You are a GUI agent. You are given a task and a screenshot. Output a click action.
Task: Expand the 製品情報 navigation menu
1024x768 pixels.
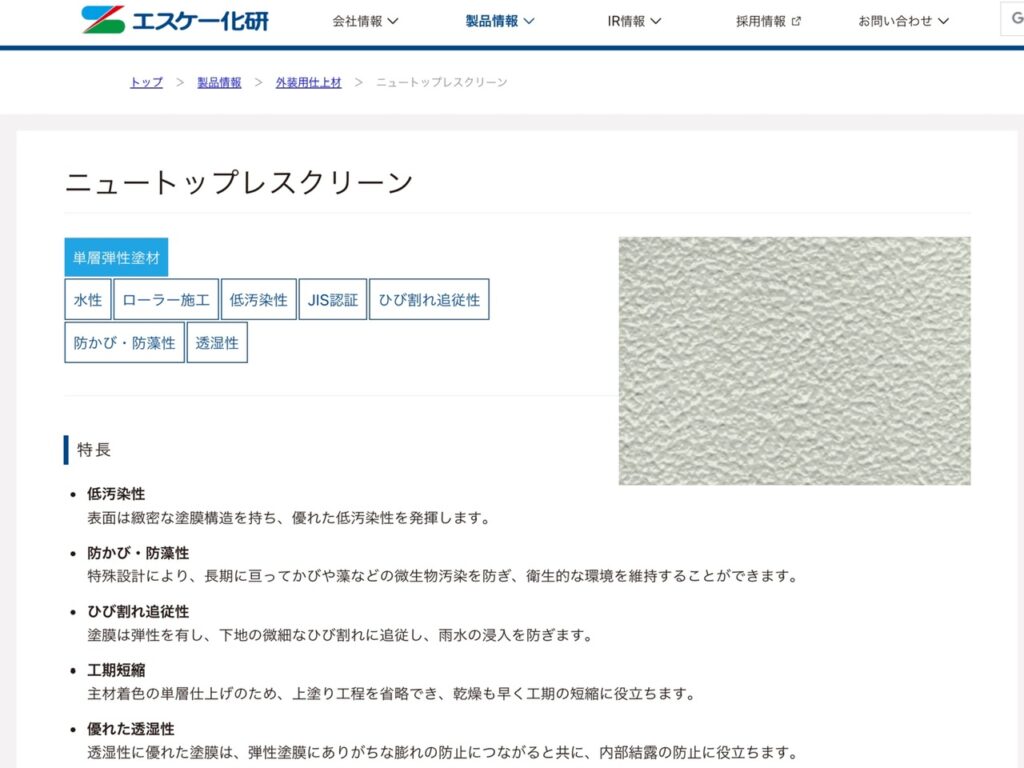(500, 21)
